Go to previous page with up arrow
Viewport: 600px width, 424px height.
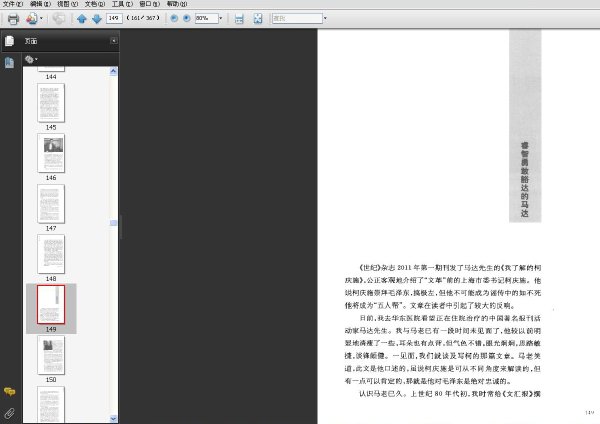[82, 18]
